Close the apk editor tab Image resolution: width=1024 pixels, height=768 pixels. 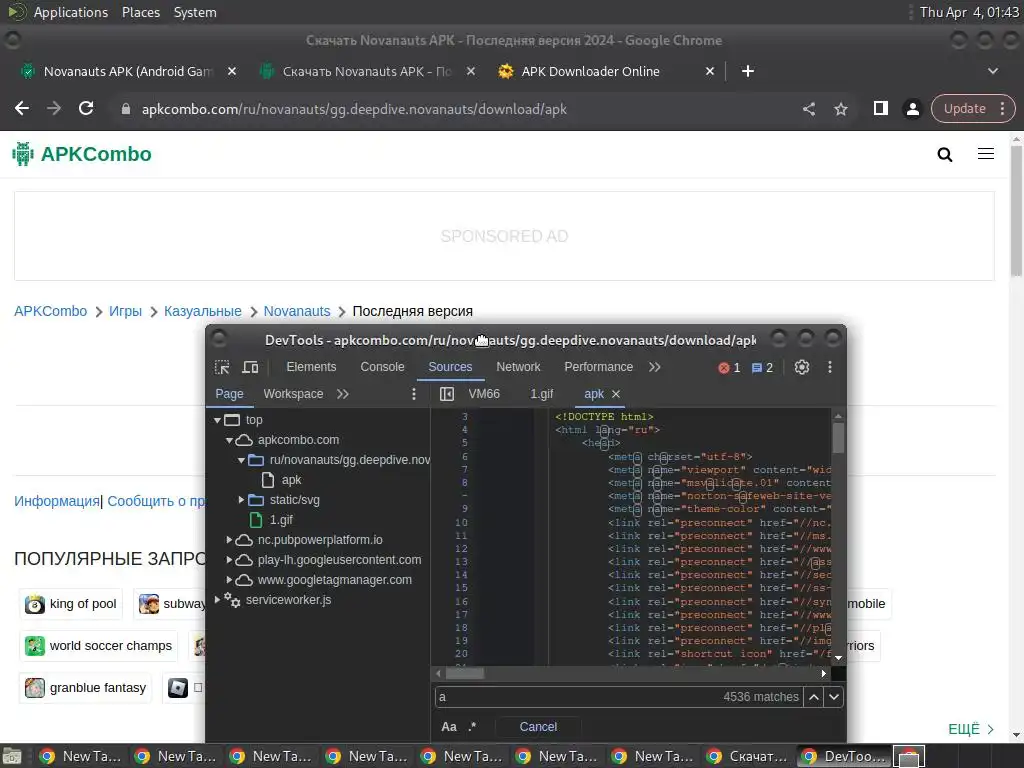tap(616, 394)
